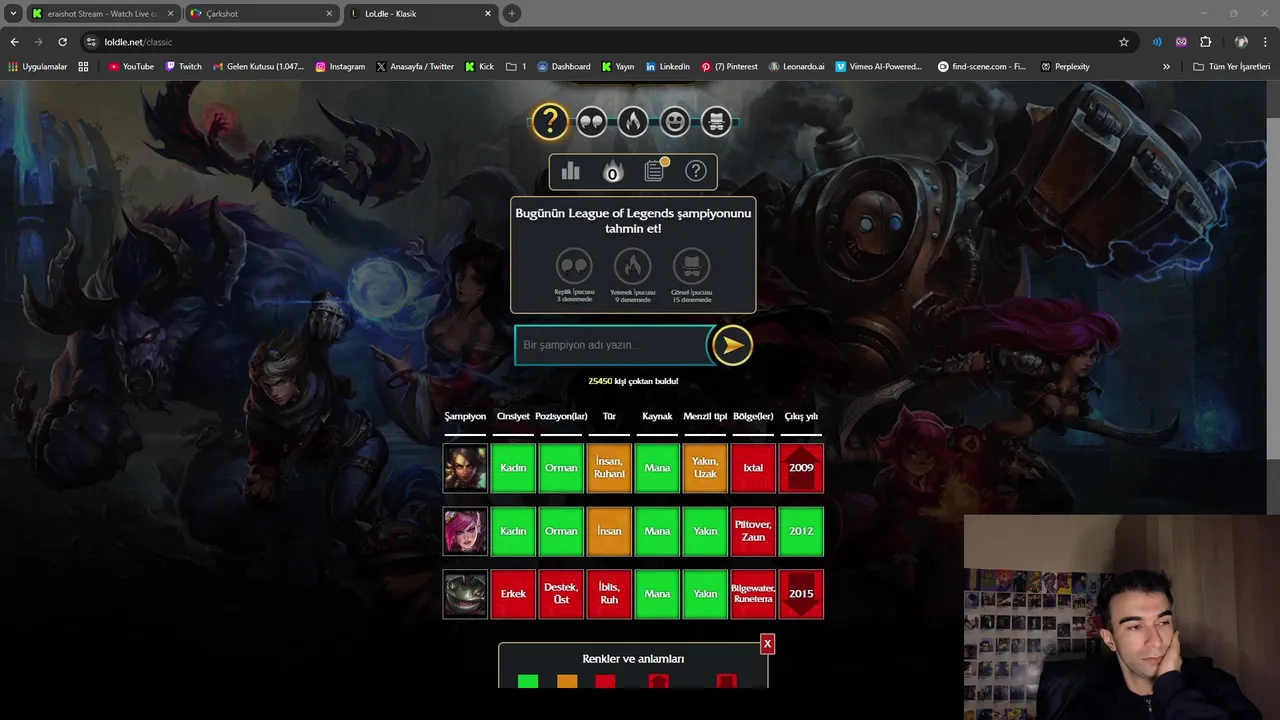1280x720 pixels.
Task: Open the Perplexity bookmark
Action: [1065, 67]
